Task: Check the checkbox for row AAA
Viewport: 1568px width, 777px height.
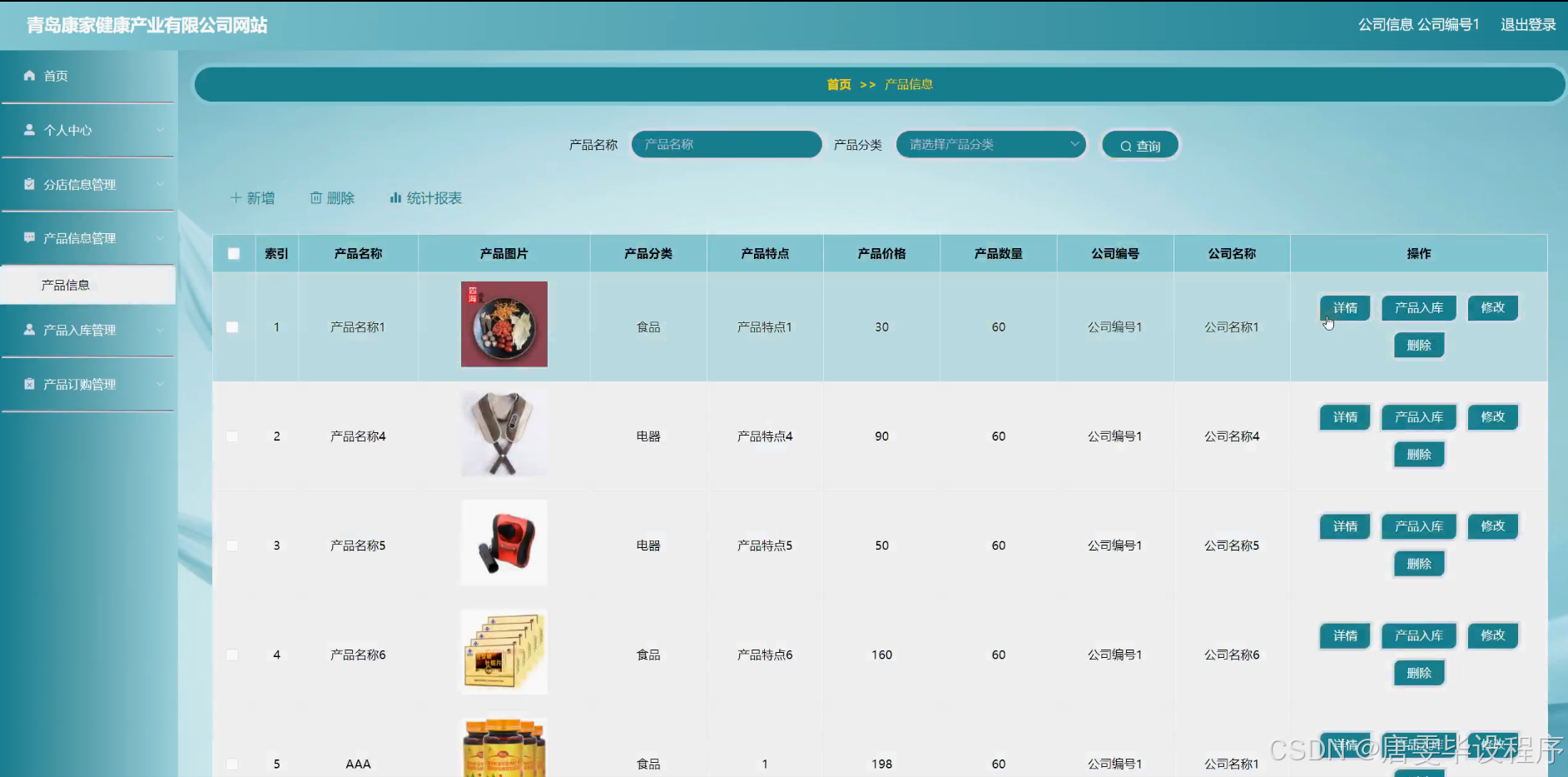Action: tap(232, 764)
